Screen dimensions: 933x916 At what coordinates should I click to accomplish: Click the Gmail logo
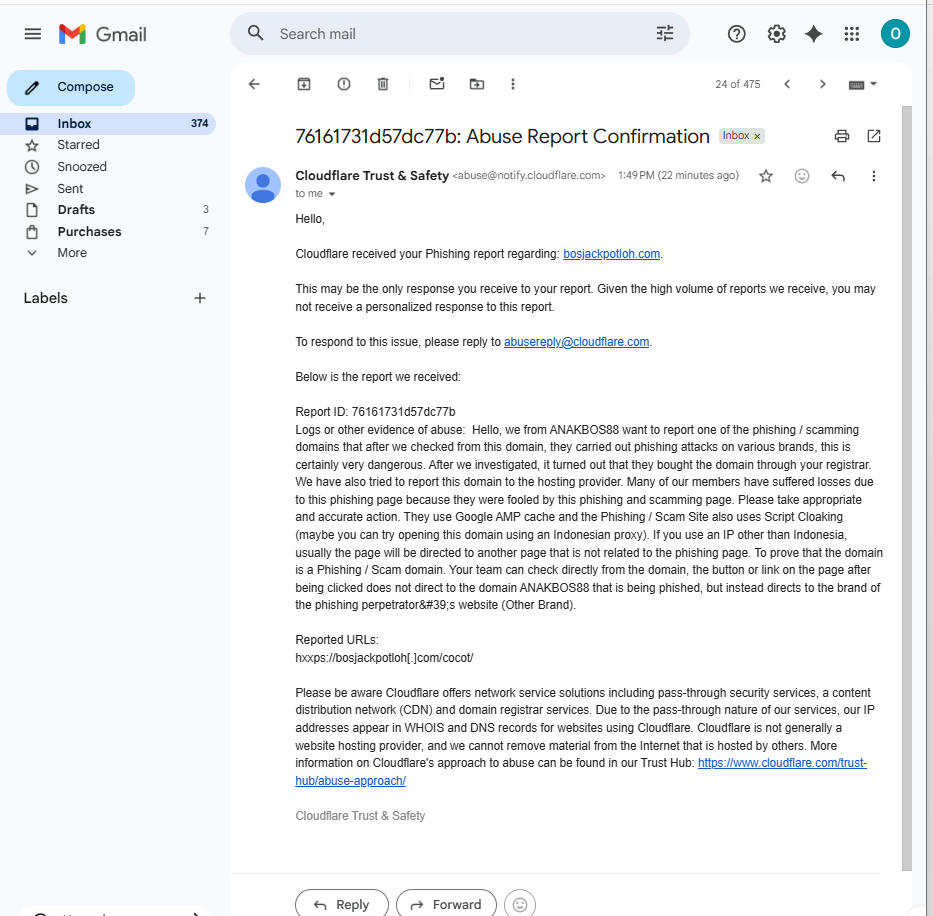point(102,34)
